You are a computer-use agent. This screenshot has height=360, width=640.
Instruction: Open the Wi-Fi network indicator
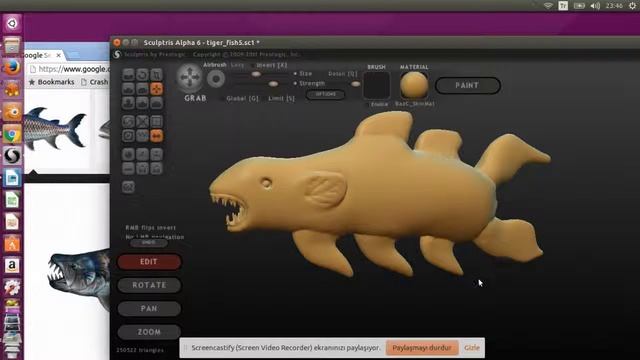[548, 6]
